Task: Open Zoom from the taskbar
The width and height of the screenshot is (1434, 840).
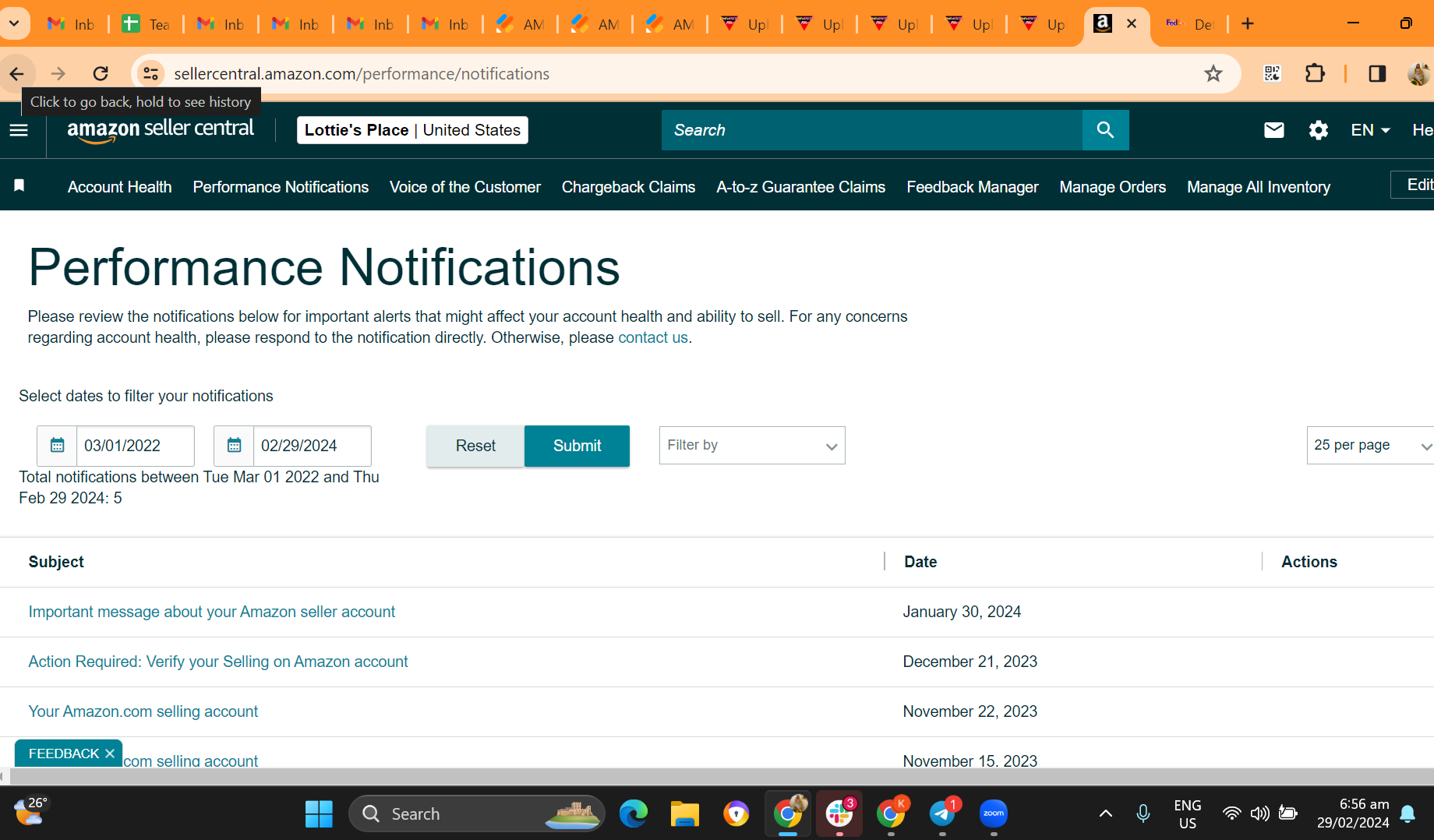Action: (994, 814)
